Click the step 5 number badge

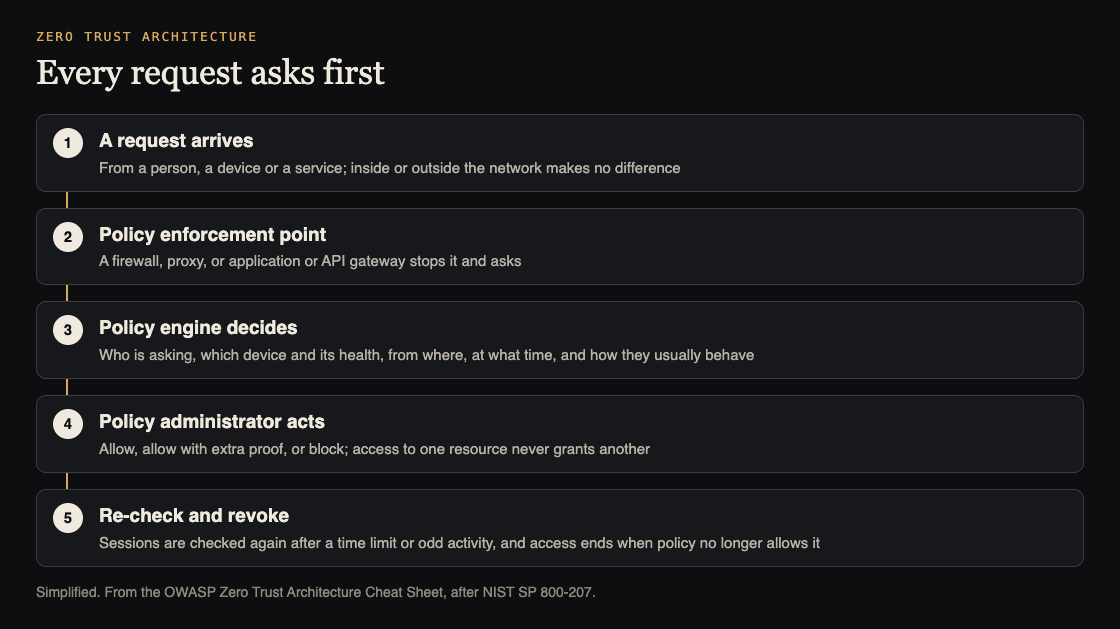point(68,518)
